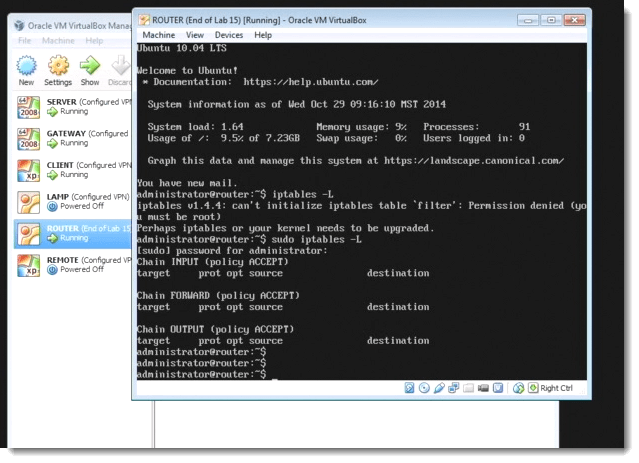Click the REMOTE XP OS icon

[x=29, y=265]
